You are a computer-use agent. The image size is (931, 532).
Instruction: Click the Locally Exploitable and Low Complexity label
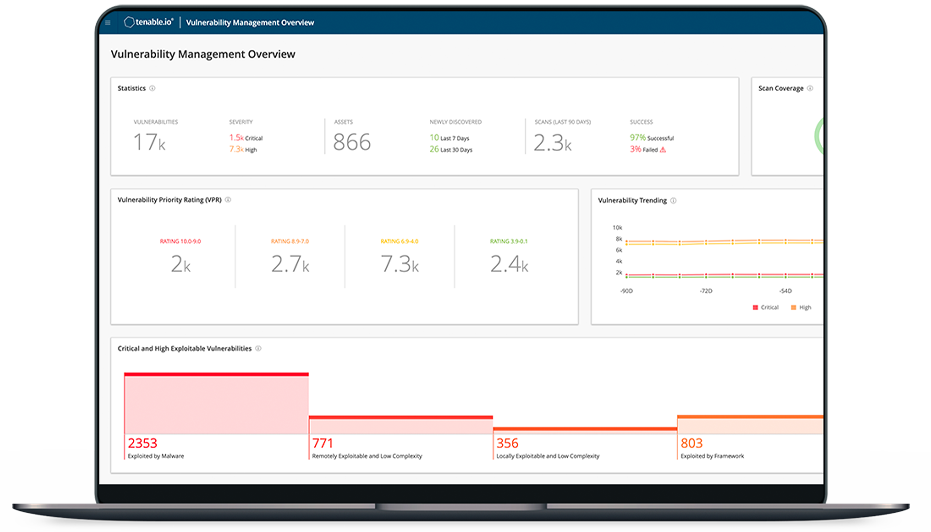[x=548, y=456]
